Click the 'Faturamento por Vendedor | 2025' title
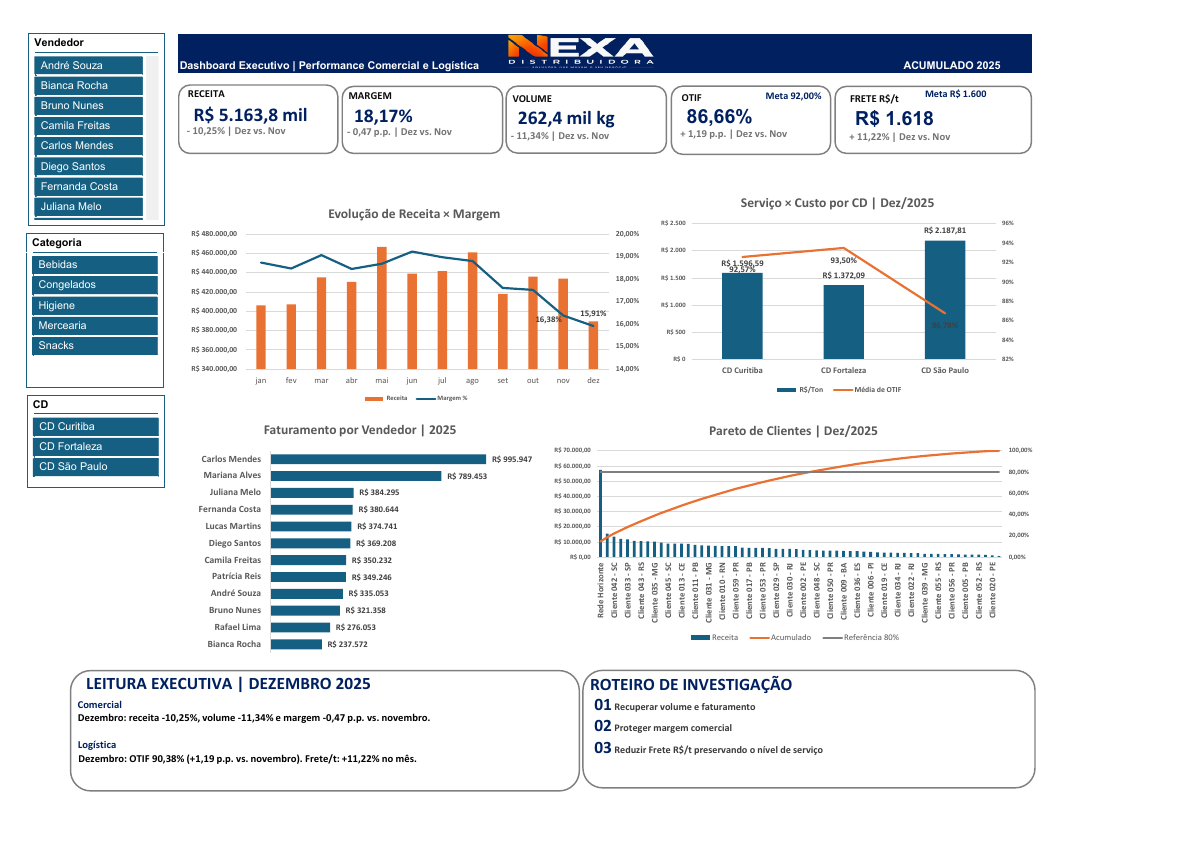The width and height of the screenshot is (1200, 849). pos(360,429)
